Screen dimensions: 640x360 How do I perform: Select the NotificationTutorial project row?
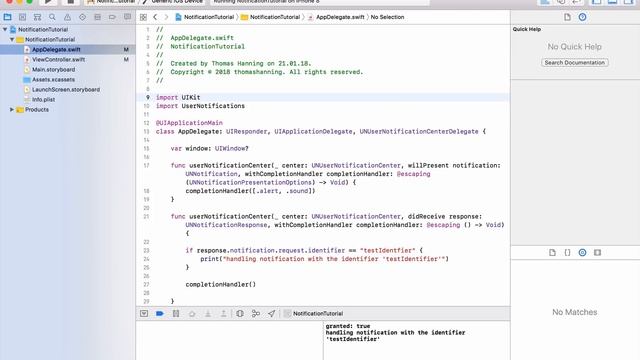(x=67, y=29)
